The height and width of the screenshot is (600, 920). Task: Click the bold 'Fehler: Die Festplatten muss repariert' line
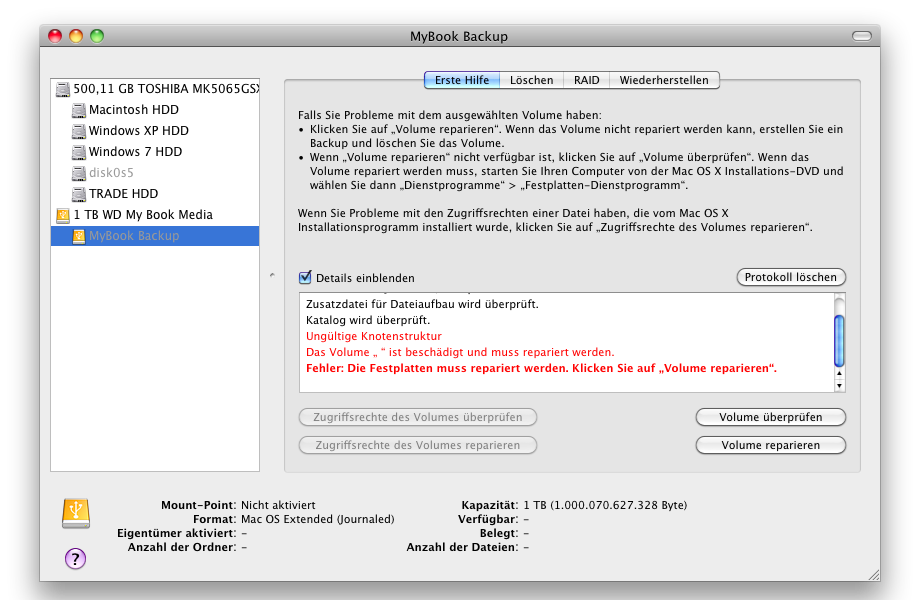point(541,368)
